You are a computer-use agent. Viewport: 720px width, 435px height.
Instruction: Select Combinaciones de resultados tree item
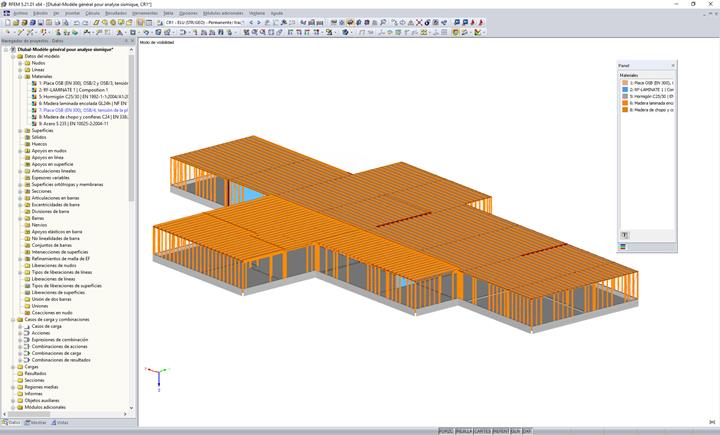click(x=61, y=360)
